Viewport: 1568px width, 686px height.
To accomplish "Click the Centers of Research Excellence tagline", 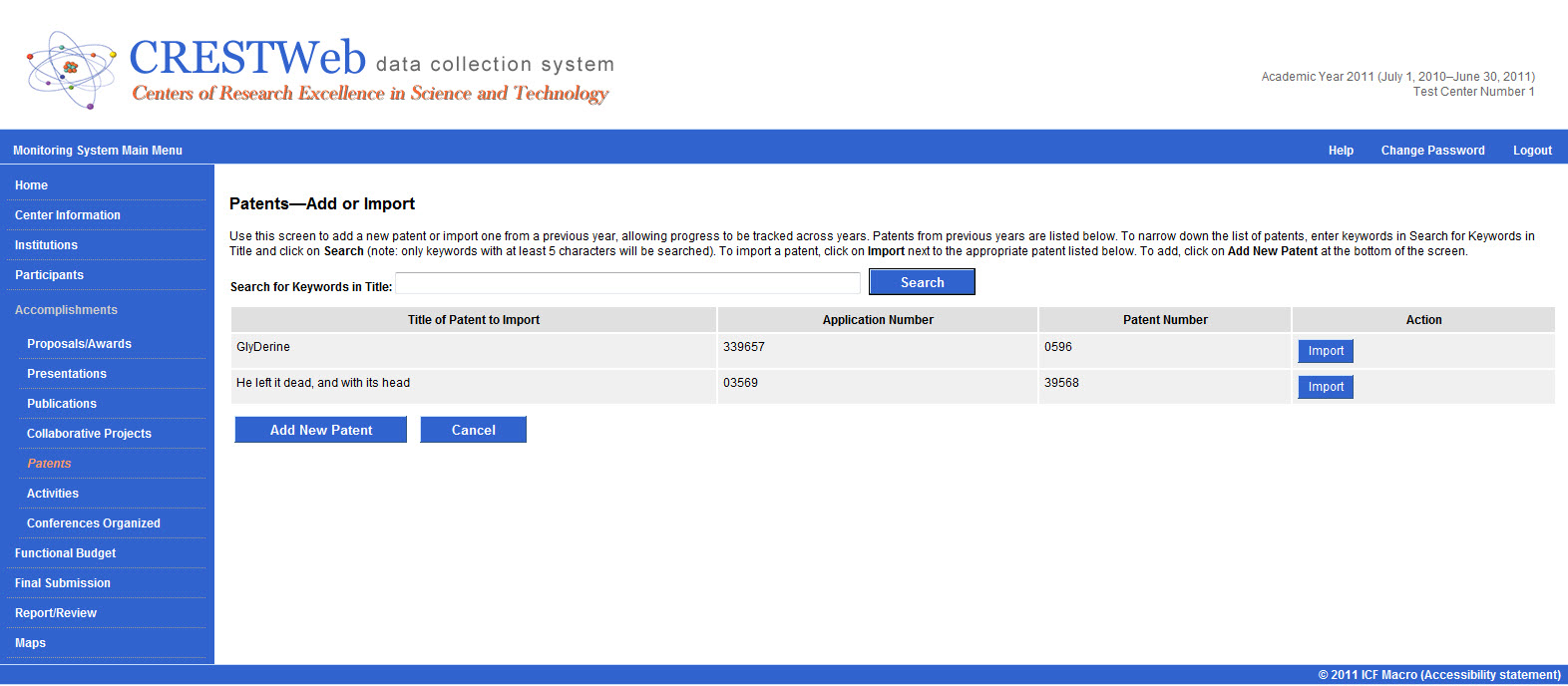I will 370,94.
